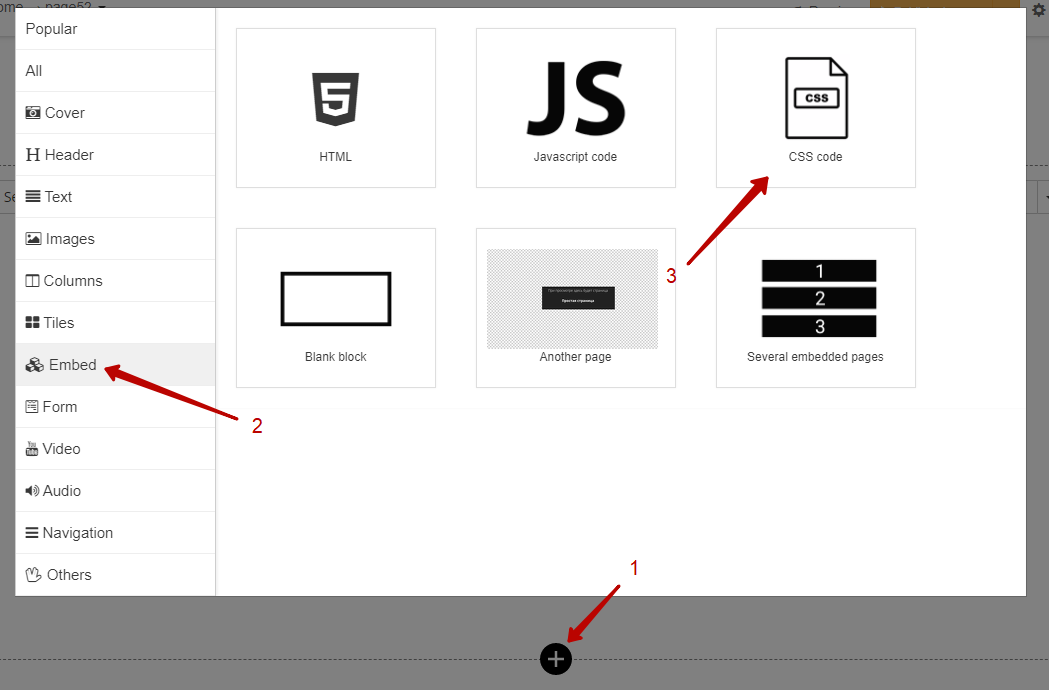Select the Embed category label
This screenshot has width=1049, height=690.
[73, 365]
